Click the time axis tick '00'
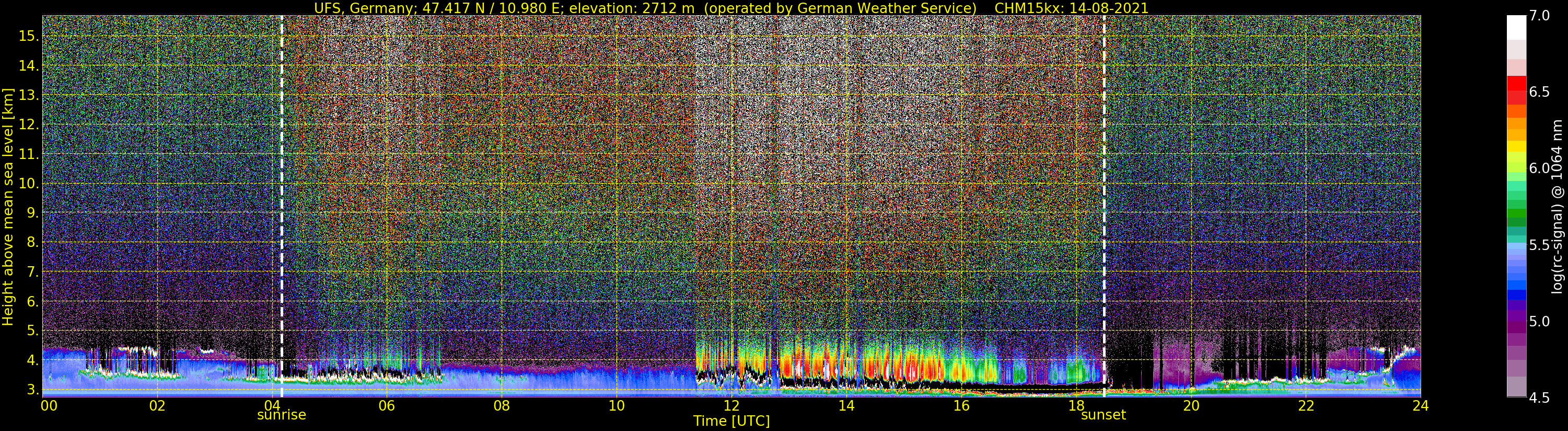Screen dimensions: 1568x431 tap(49, 406)
